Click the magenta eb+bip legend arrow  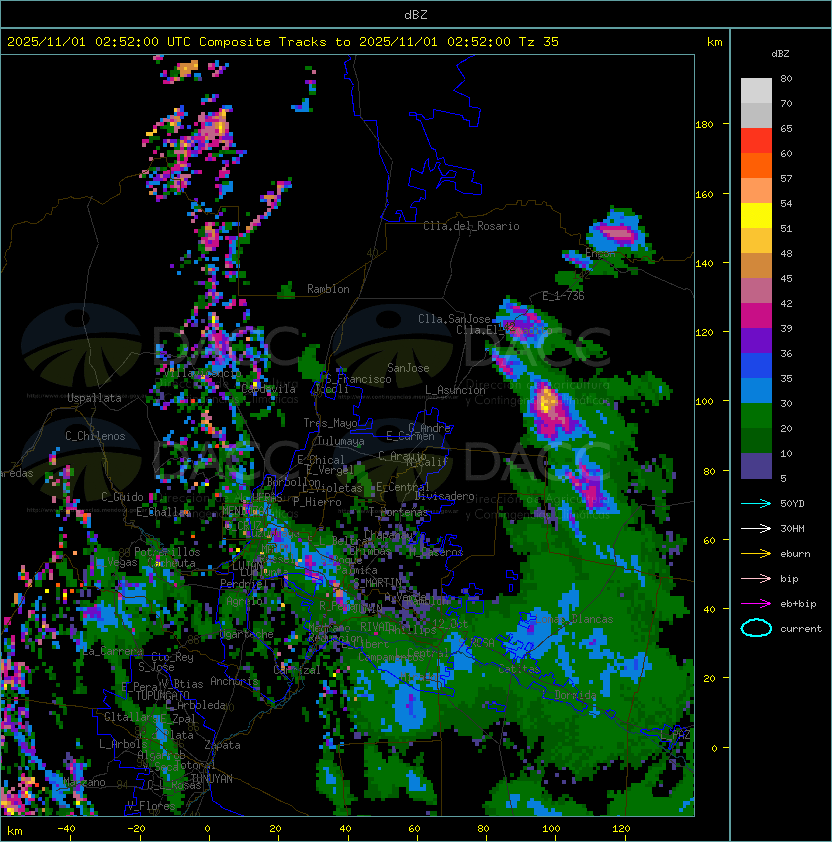(756, 604)
